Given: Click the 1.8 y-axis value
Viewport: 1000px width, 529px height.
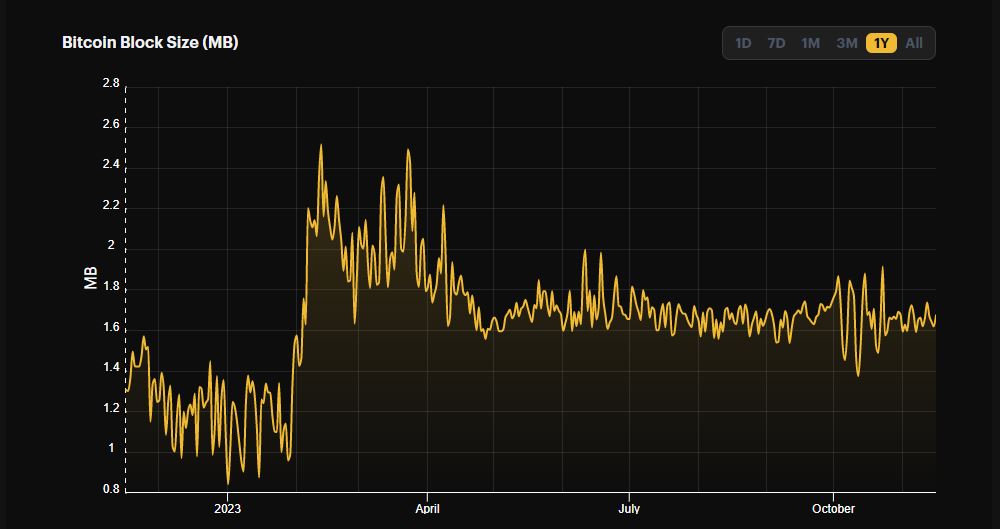Looking at the screenshot, I should point(110,287).
